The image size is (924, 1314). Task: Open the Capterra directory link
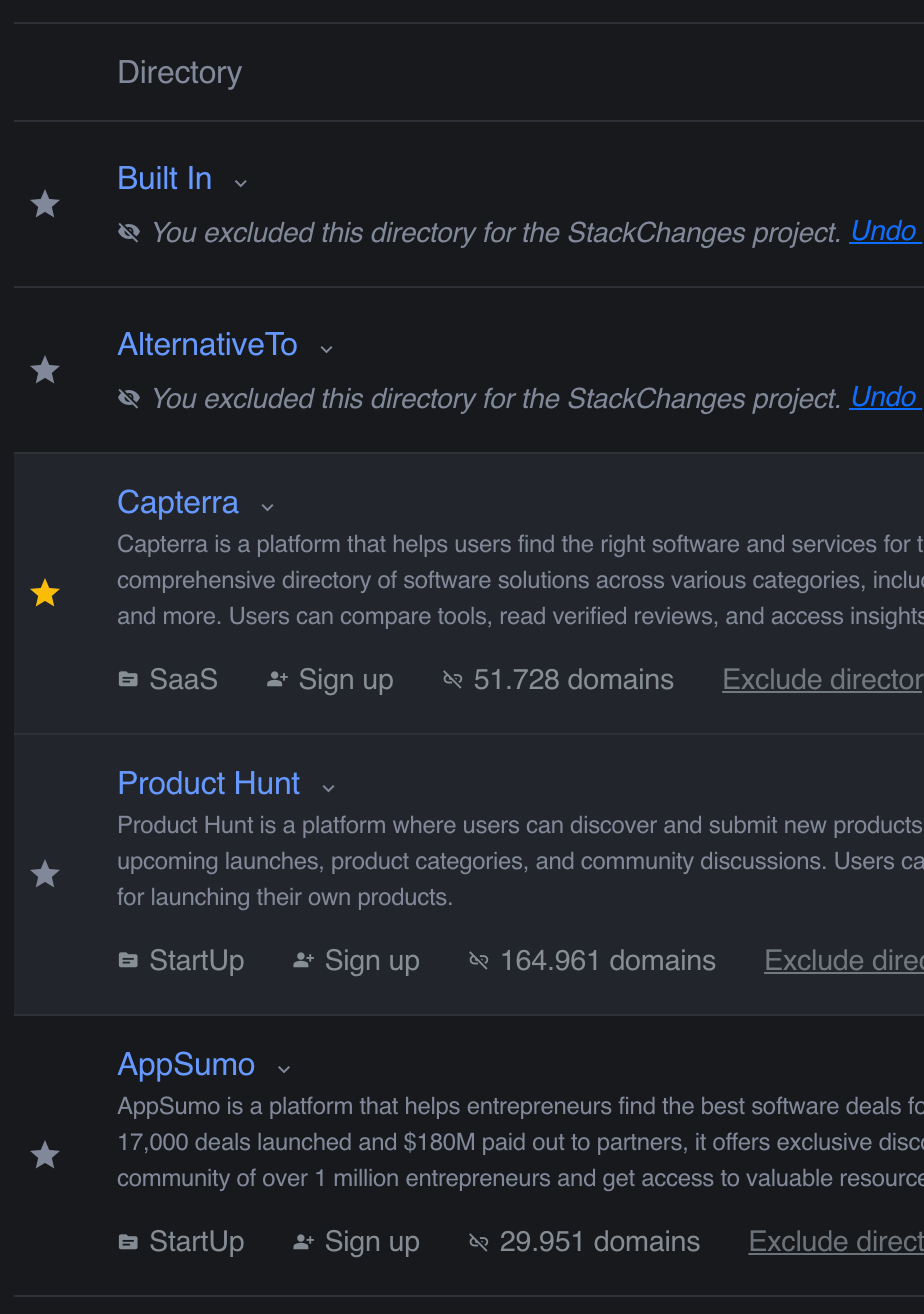point(178,502)
